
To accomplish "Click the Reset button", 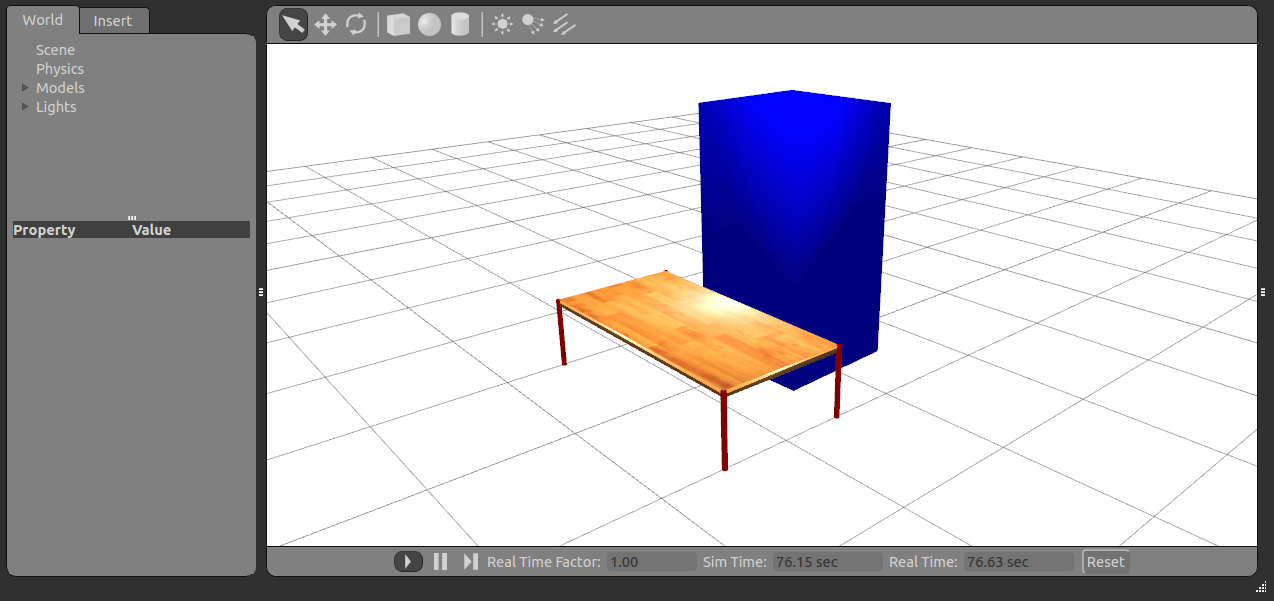I will click(1105, 562).
